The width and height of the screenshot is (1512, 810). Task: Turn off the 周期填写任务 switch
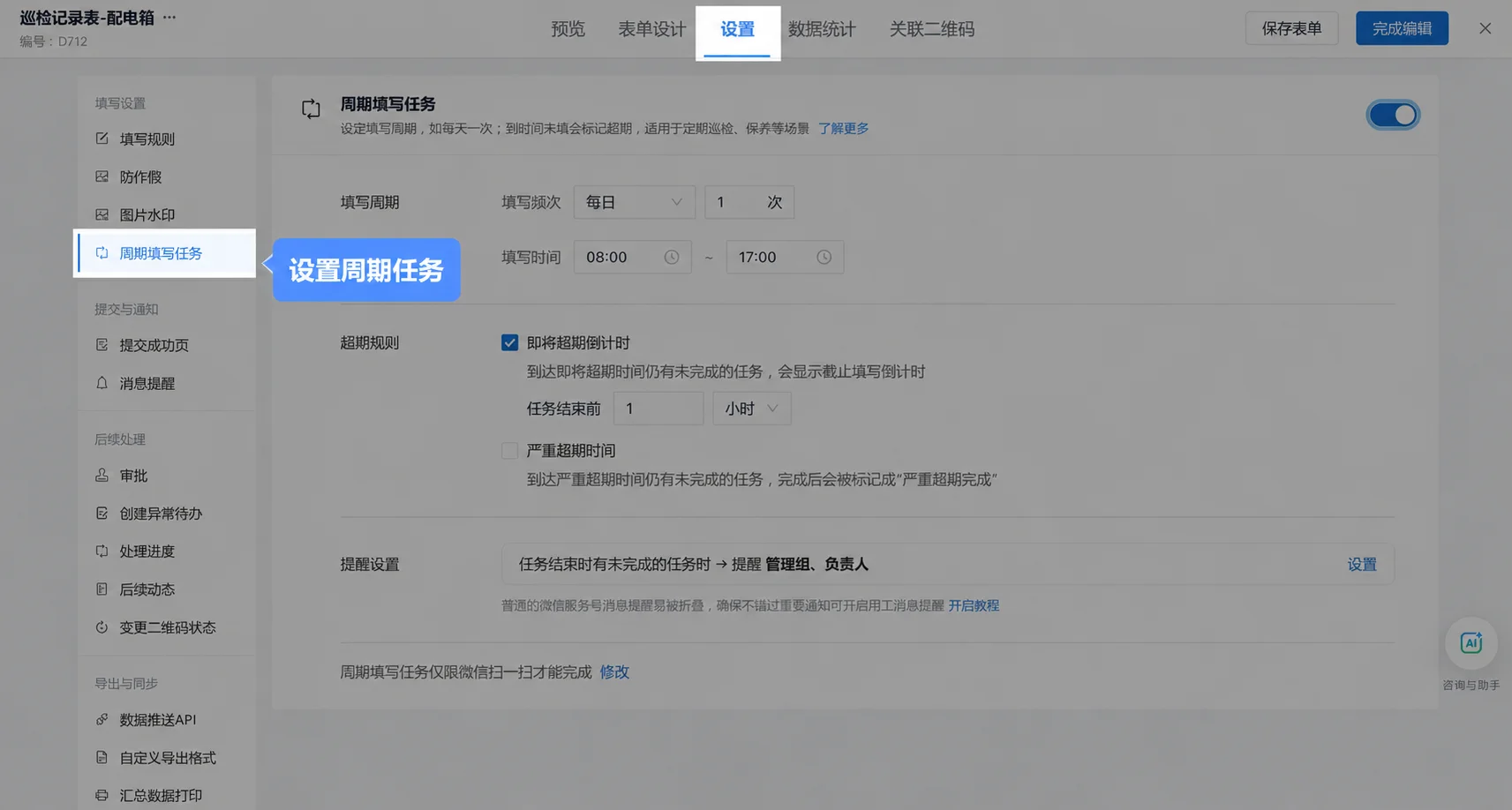[x=1393, y=115]
